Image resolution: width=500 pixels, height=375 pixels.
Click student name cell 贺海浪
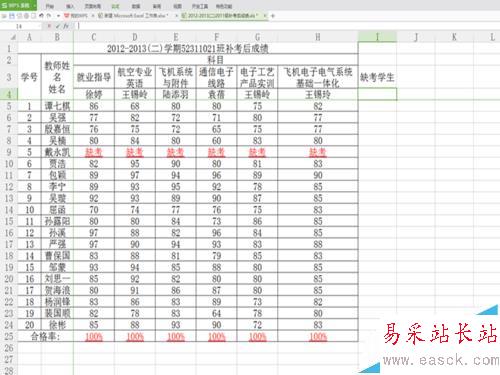[57, 290]
